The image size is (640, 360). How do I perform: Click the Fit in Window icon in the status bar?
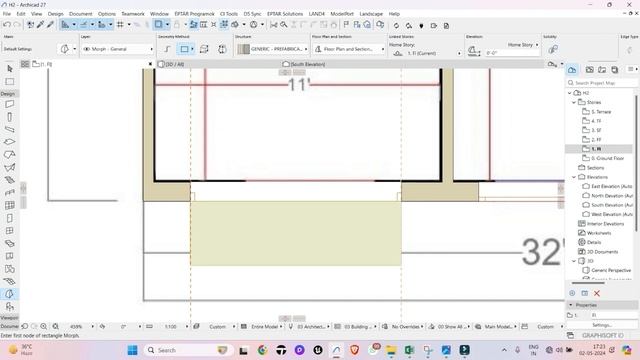55,327
